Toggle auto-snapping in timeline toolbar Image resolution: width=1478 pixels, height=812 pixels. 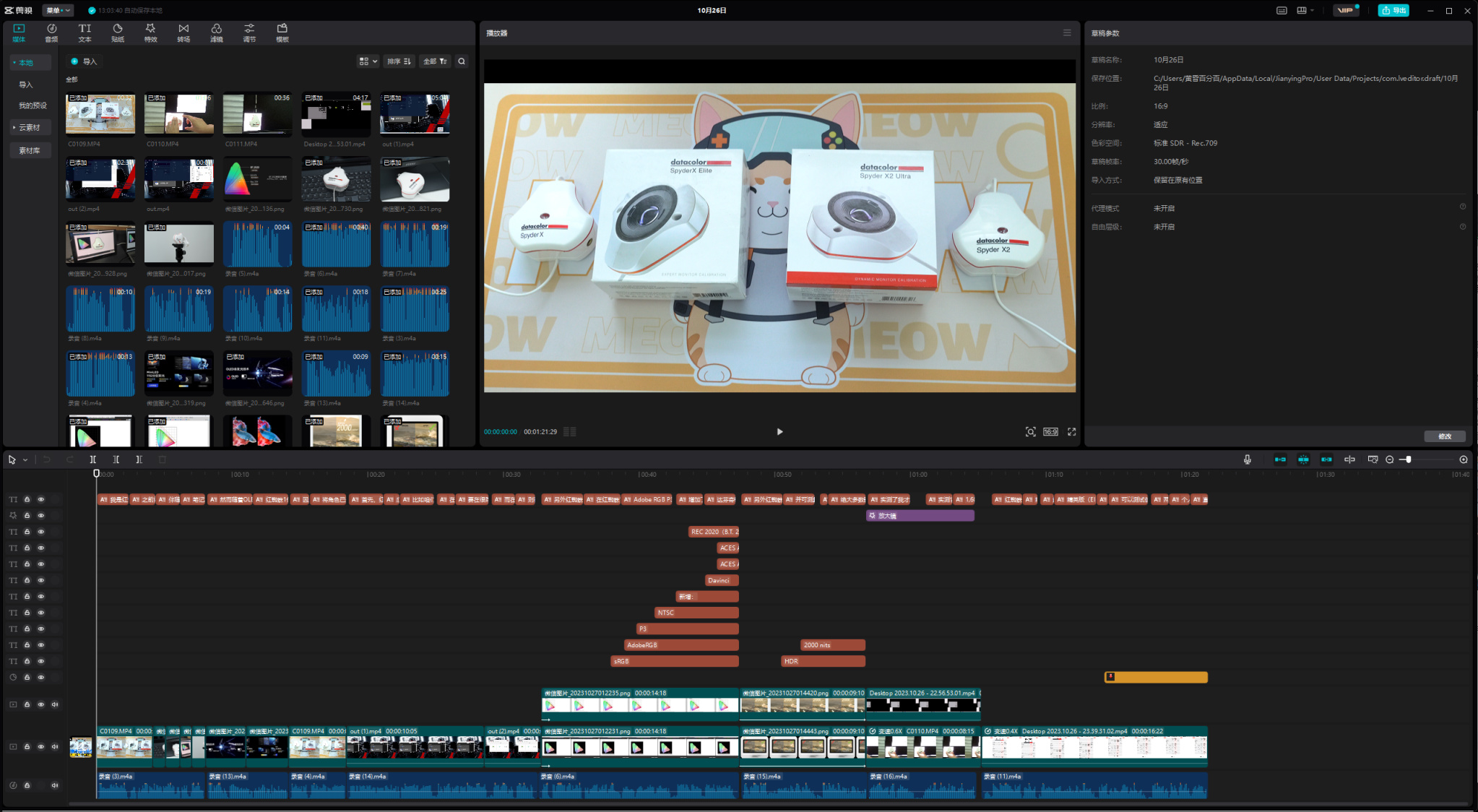tap(1303, 459)
